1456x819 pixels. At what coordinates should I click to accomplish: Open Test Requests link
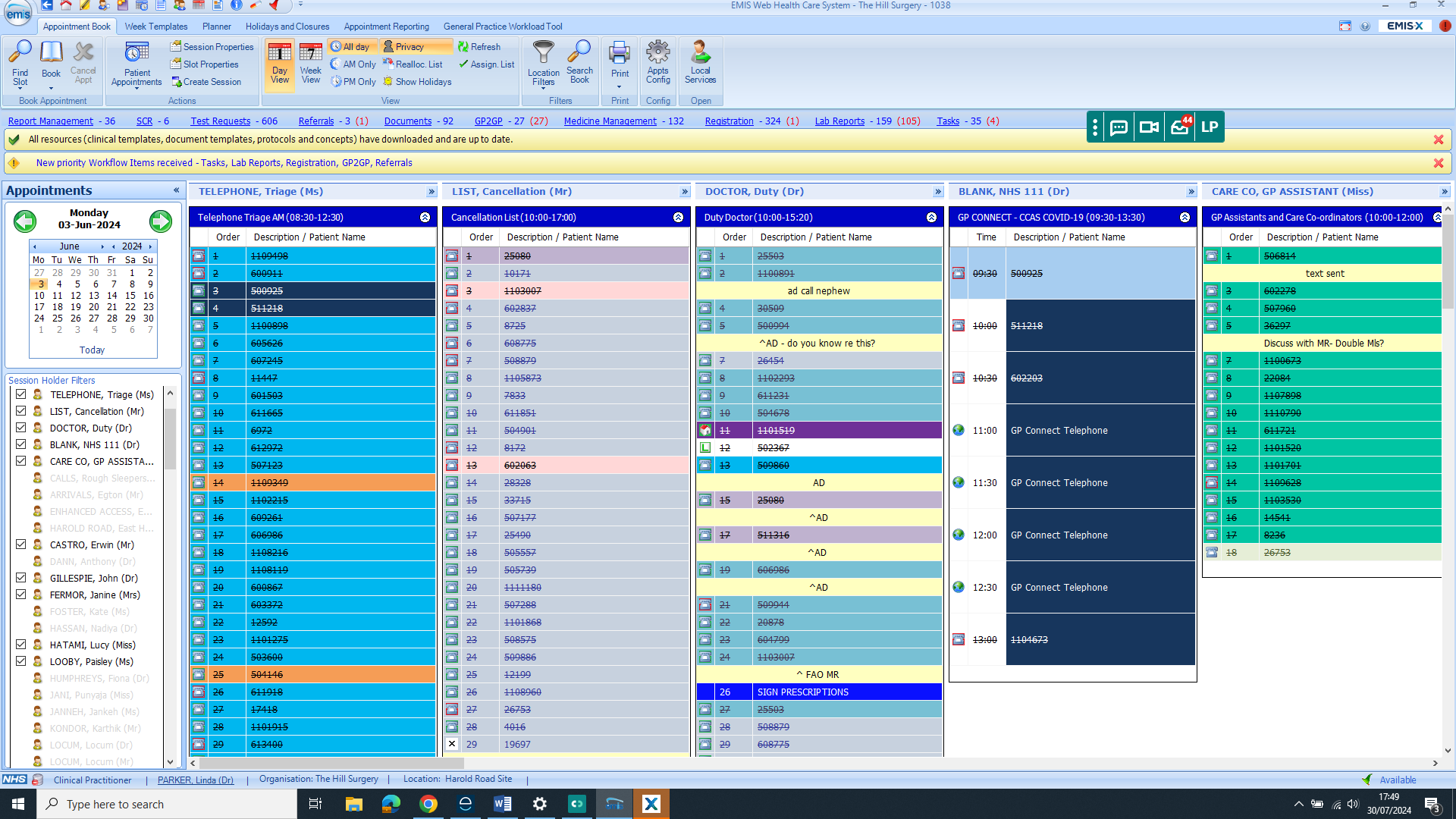click(221, 121)
